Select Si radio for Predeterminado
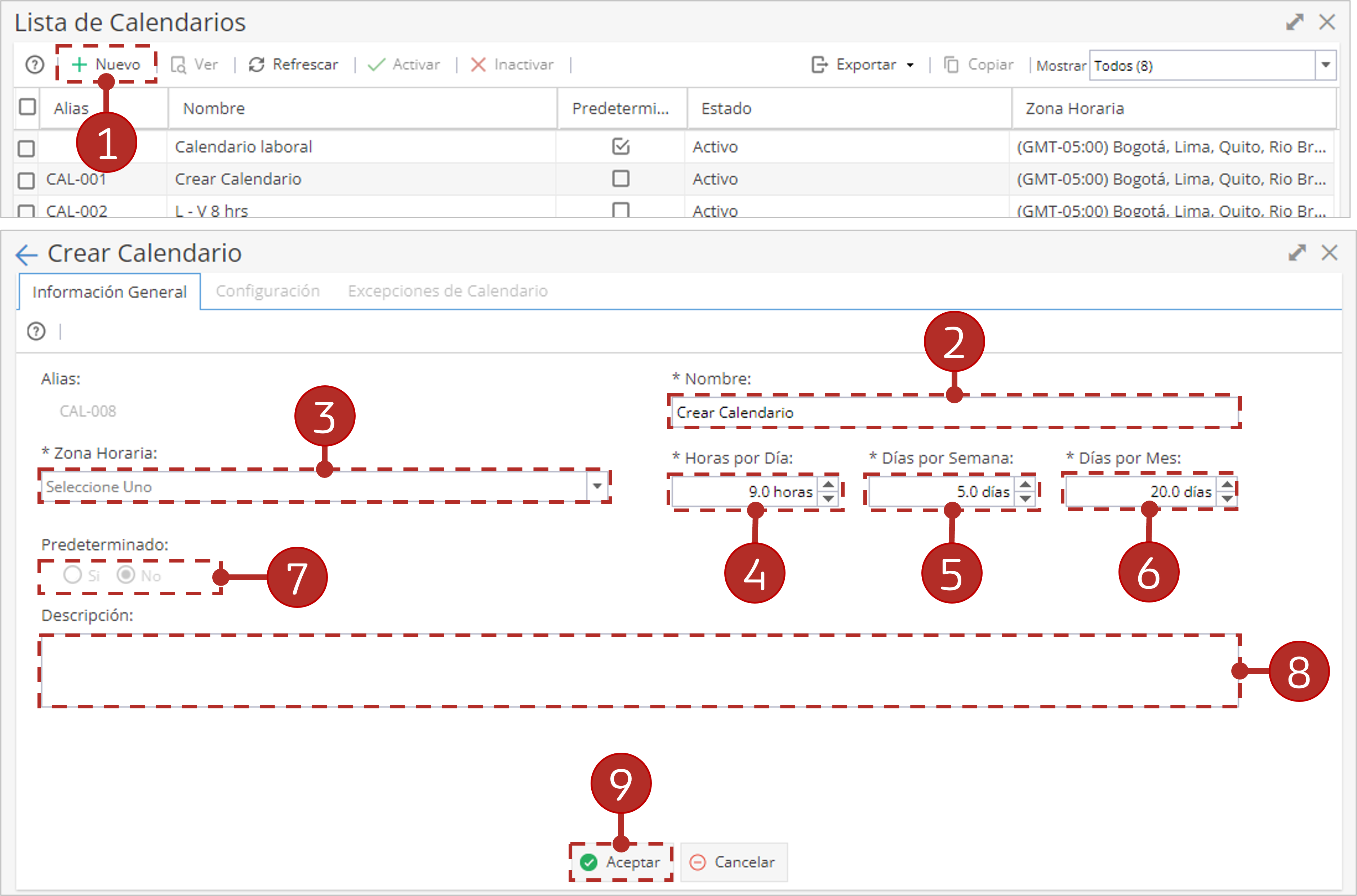The width and height of the screenshot is (1357, 896). point(72,574)
